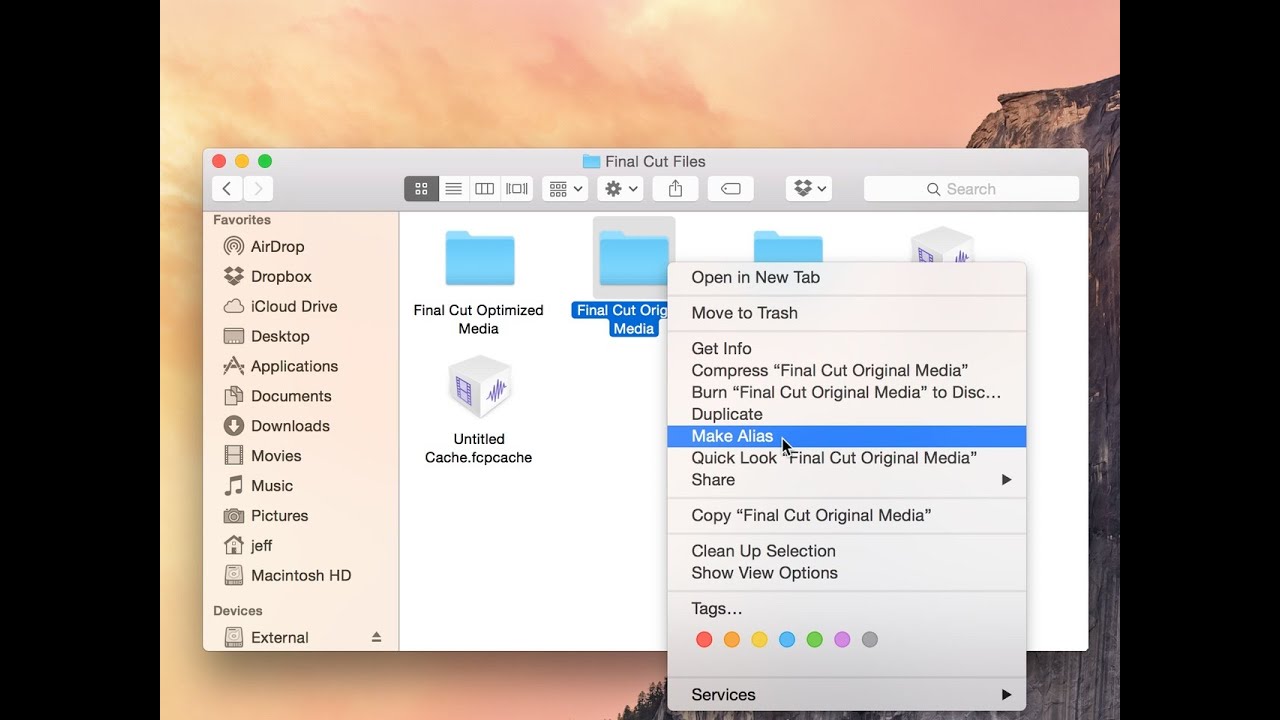Click in the Search field
The image size is (1280, 720).
[971, 189]
